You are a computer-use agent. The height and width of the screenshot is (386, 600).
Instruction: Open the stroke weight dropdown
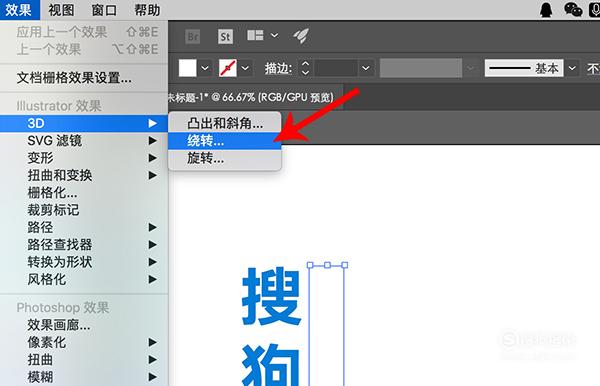pos(366,68)
